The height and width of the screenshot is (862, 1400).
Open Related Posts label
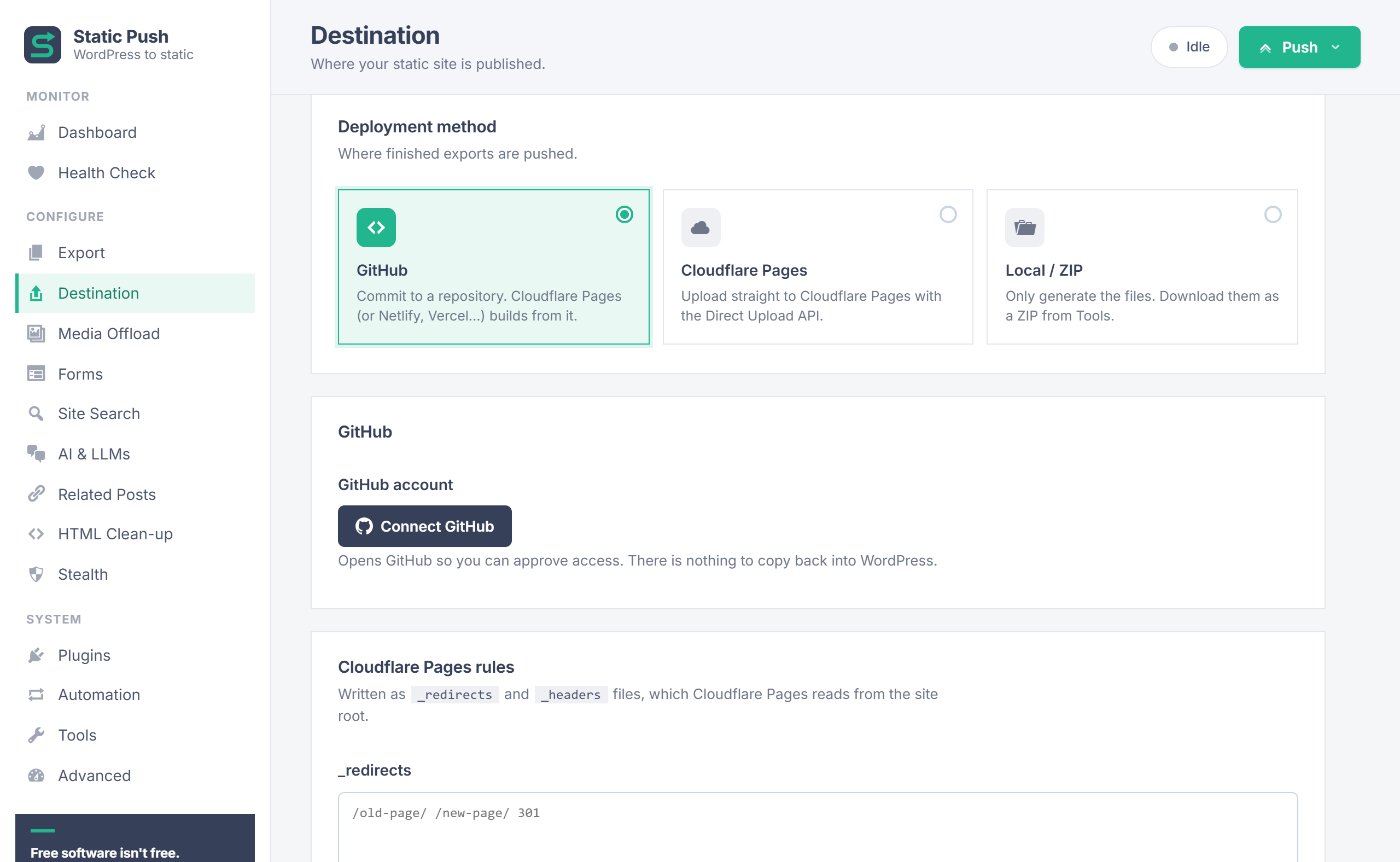point(107,494)
